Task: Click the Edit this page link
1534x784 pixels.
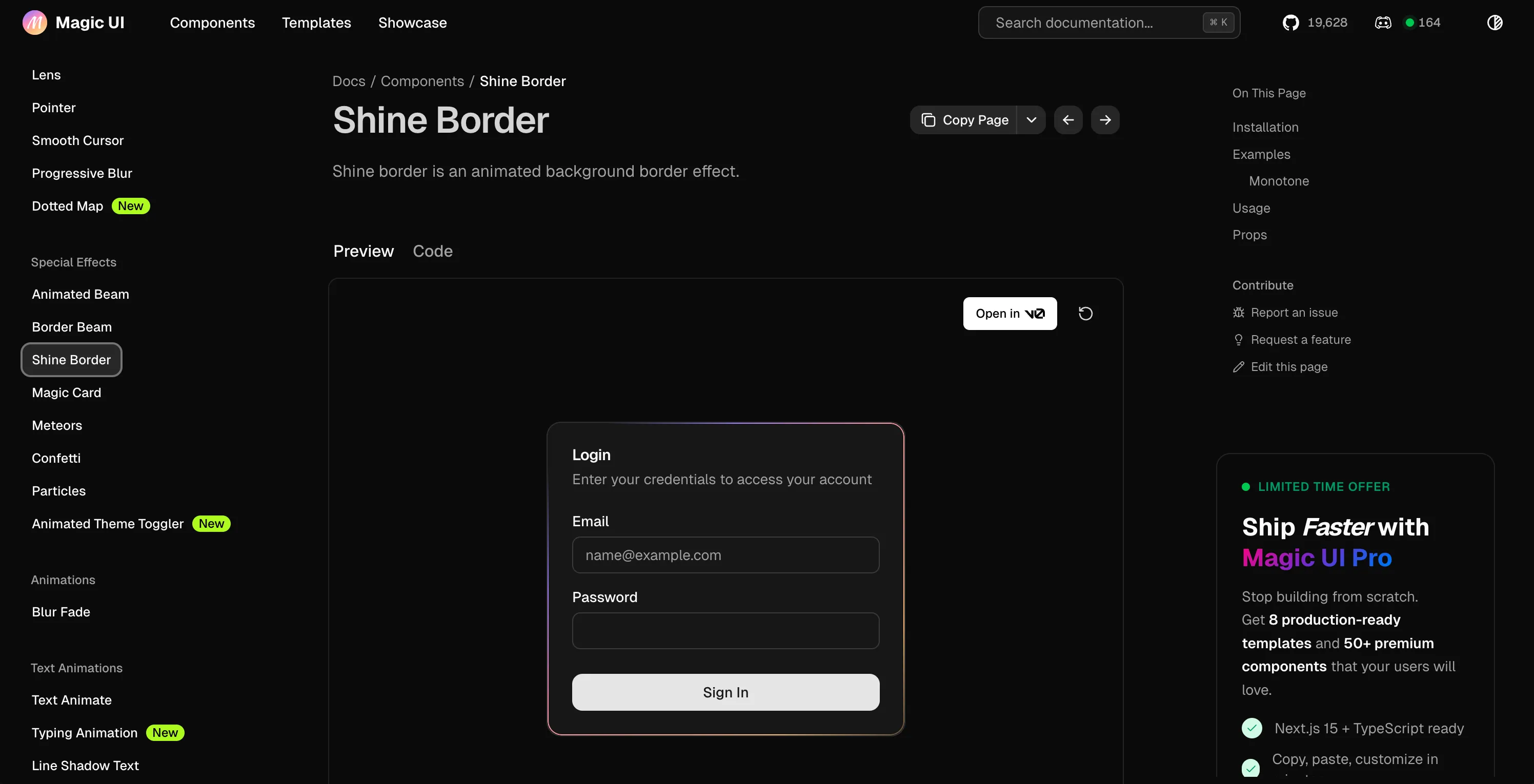Action: 1288,367
